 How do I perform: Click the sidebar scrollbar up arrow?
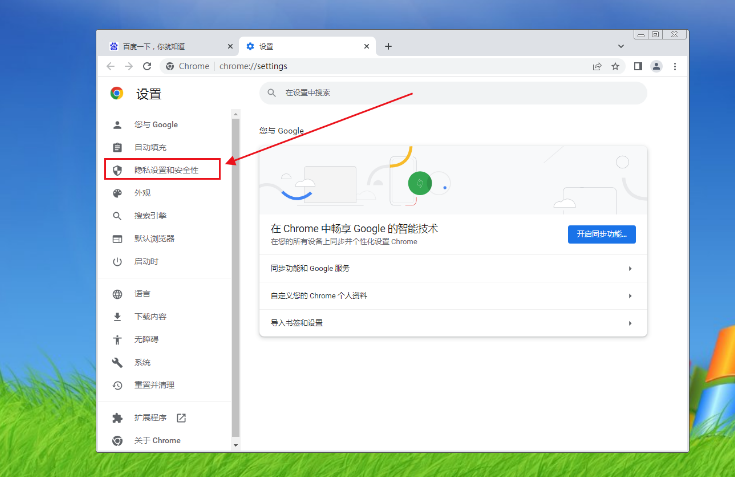point(236,114)
